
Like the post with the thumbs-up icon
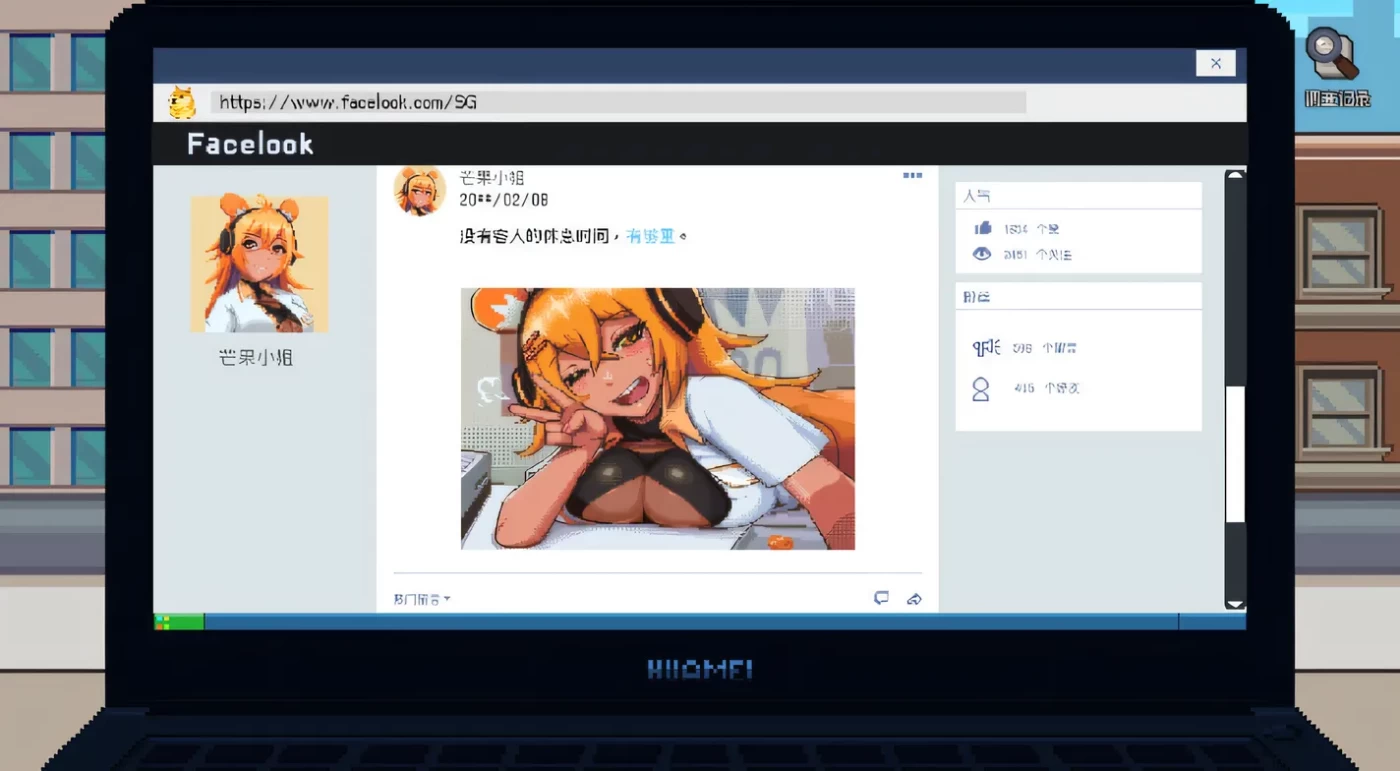[x=981, y=228]
